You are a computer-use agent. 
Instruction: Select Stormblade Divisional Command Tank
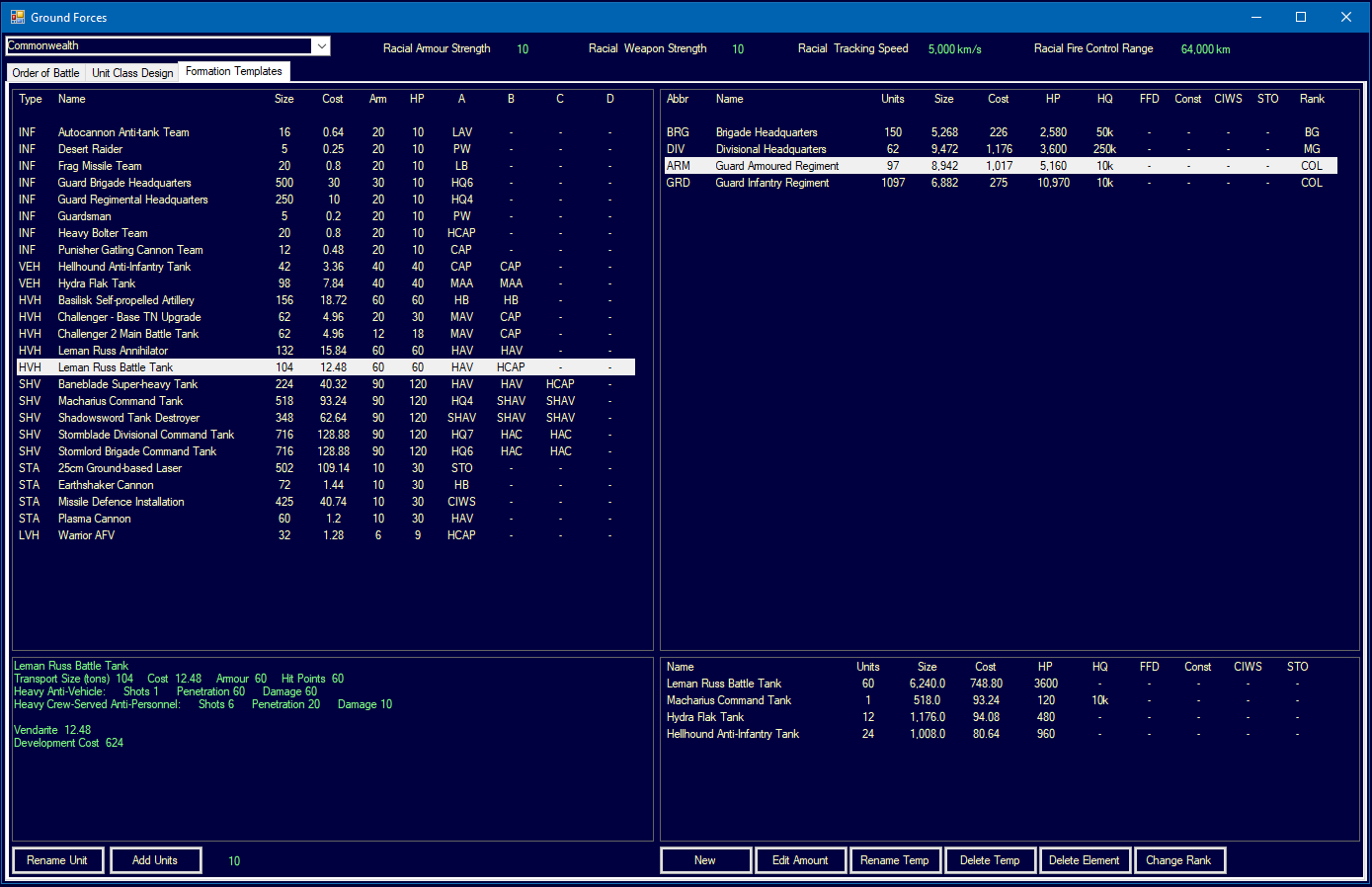click(326, 435)
